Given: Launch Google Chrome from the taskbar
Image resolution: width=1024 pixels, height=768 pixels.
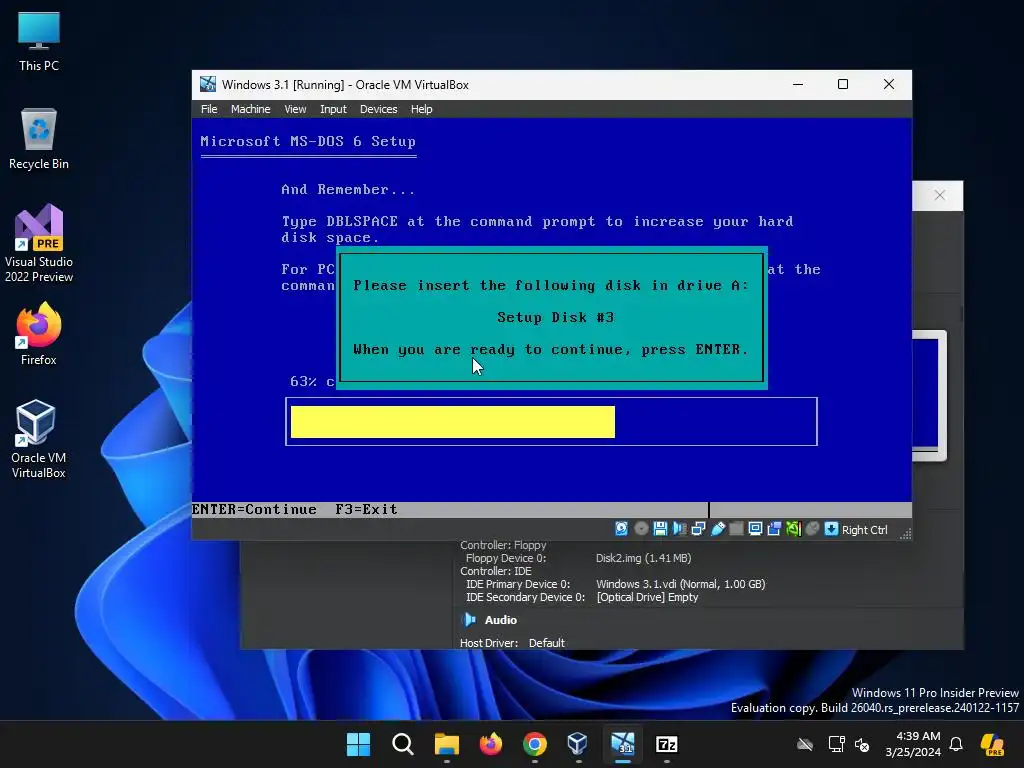Looking at the screenshot, I should coord(535,744).
